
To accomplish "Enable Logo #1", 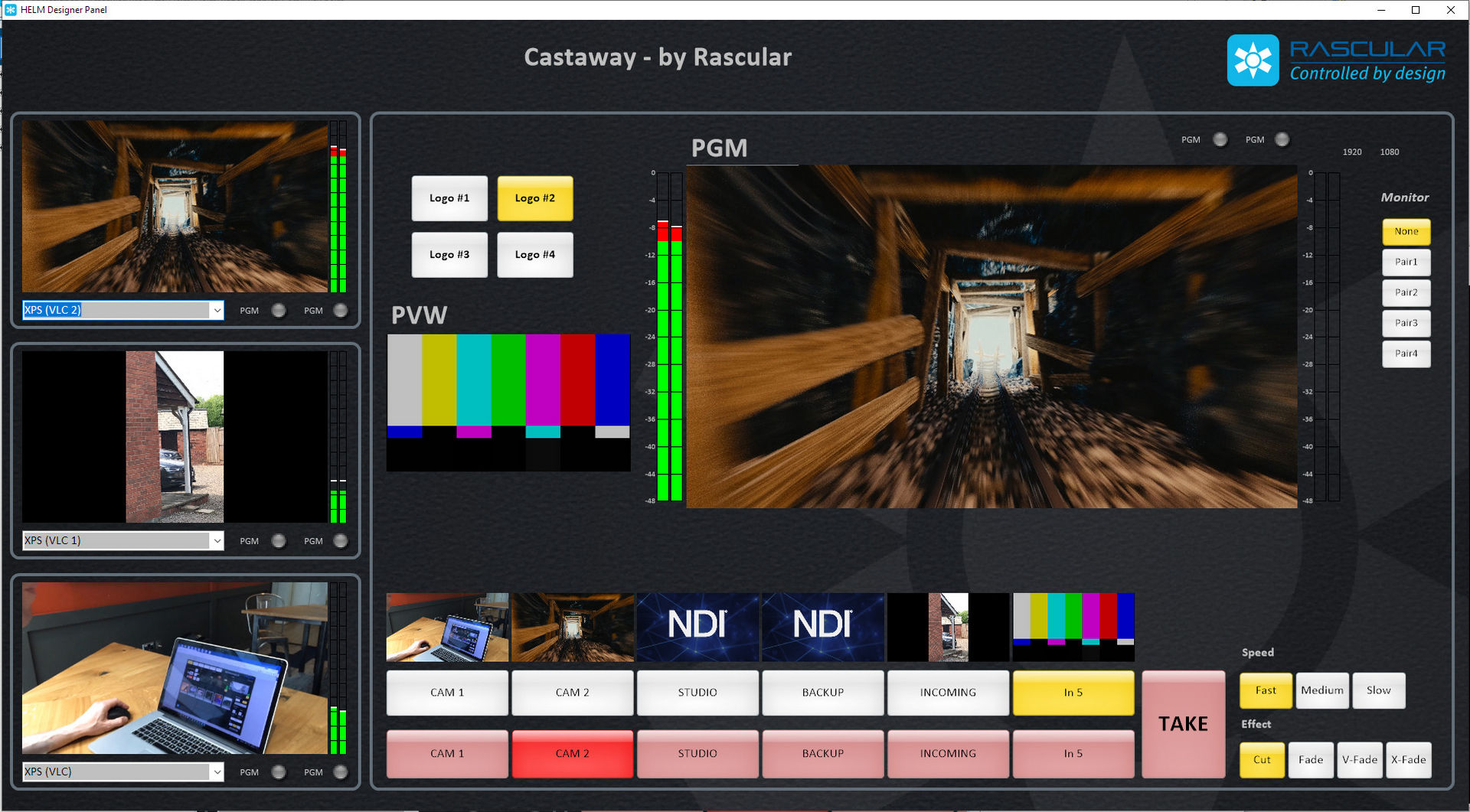I will point(449,198).
